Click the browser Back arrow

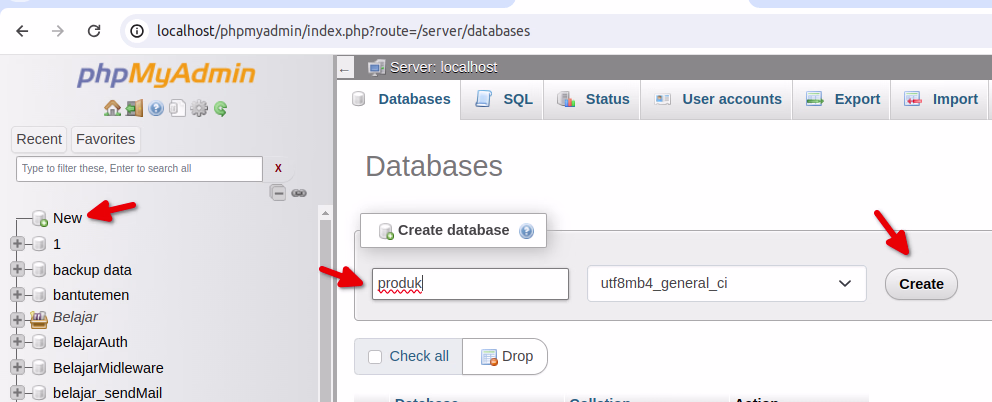click(x=22, y=30)
